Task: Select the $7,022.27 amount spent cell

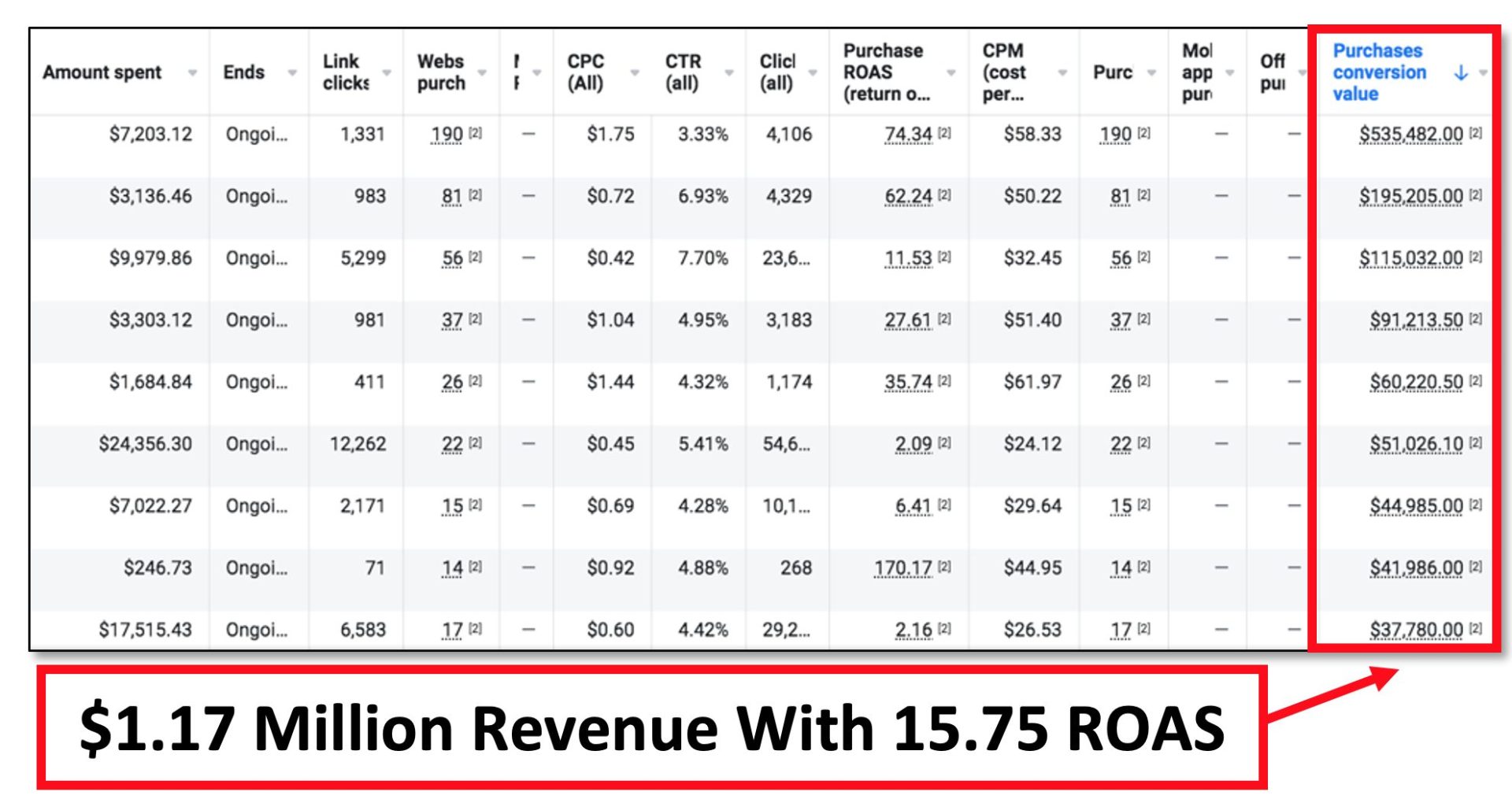Action: pyautogui.click(x=150, y=506)
